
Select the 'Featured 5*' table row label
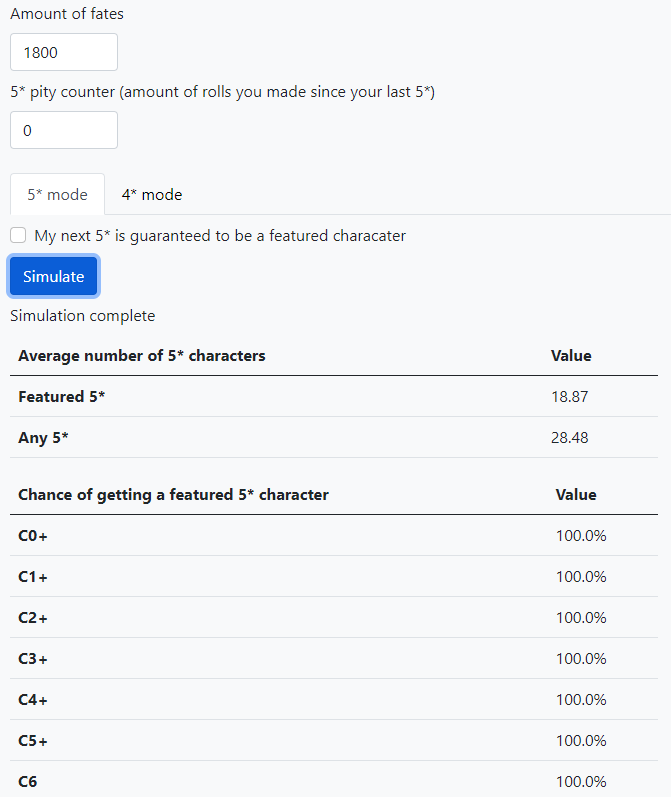coord(62,397)
